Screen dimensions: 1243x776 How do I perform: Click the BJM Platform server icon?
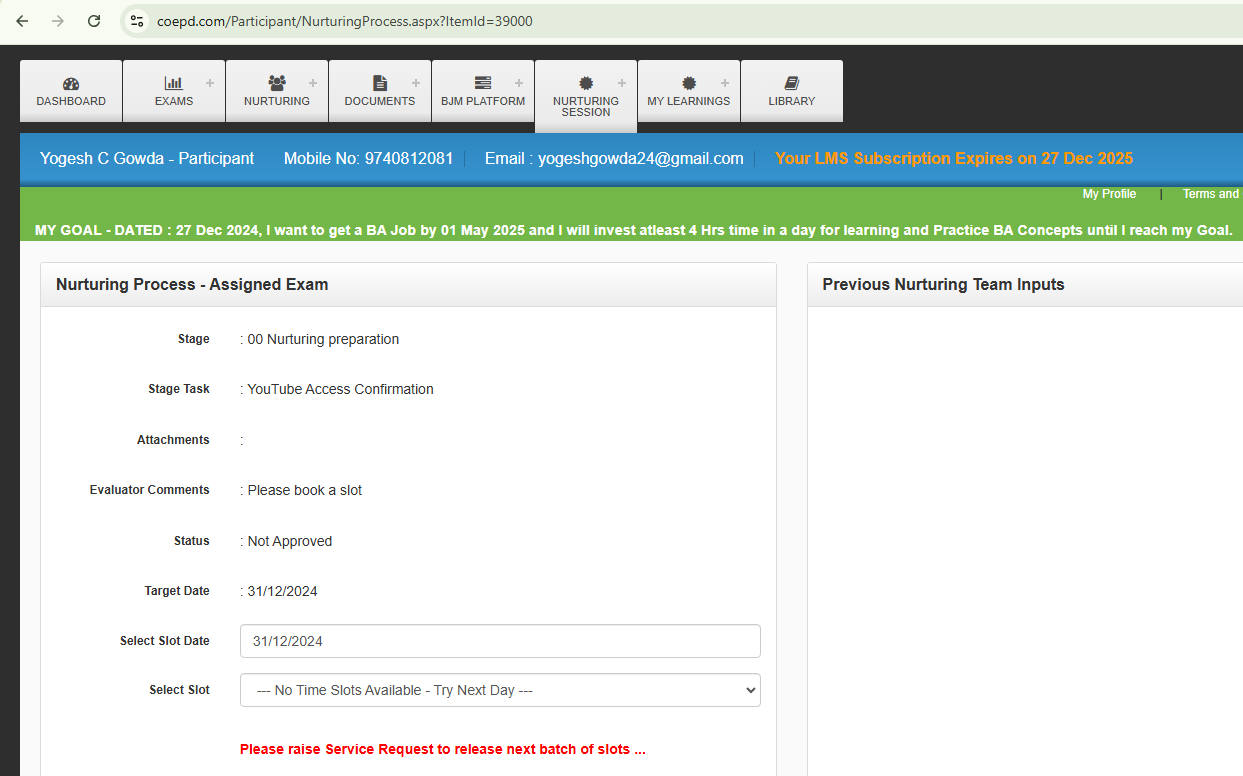coord(483,84)
